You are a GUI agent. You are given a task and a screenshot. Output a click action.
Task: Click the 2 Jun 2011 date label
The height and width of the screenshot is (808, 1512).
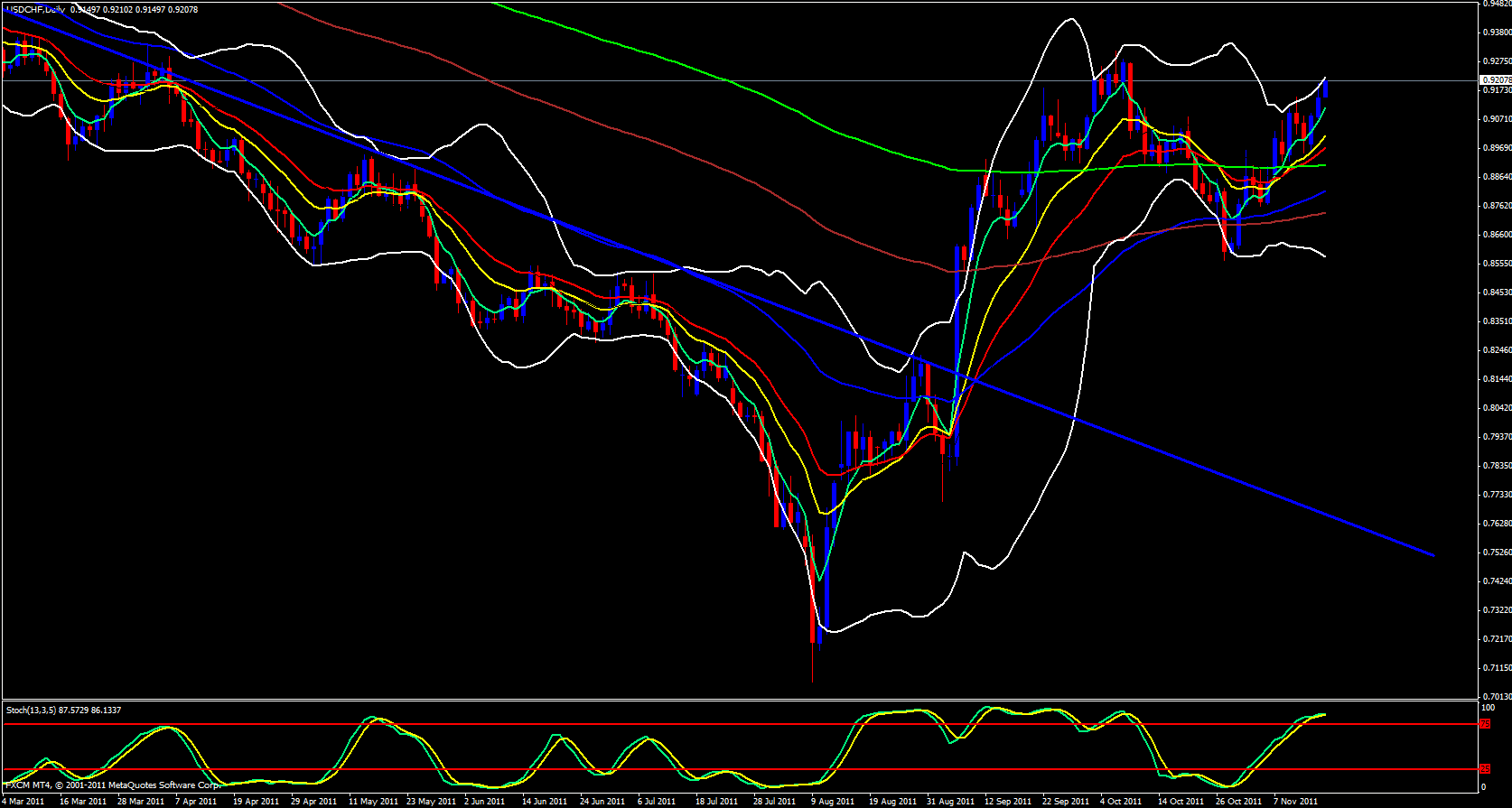tap(485, 801)
